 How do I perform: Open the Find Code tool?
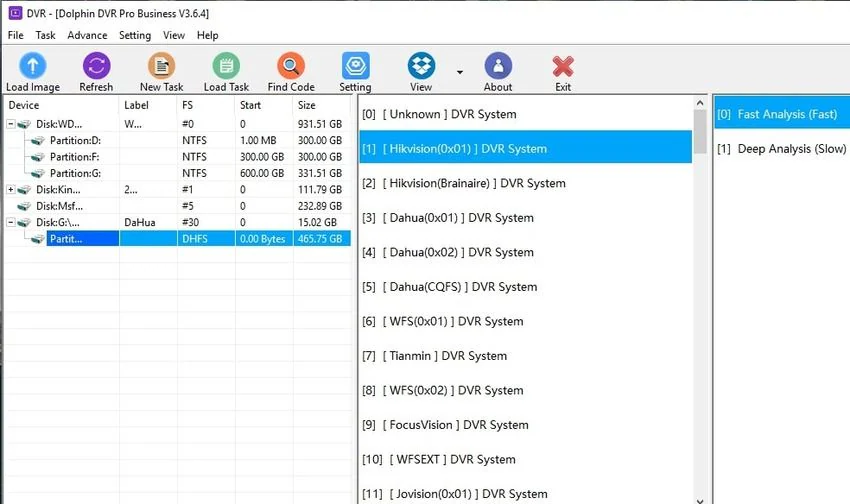point(291,66)
